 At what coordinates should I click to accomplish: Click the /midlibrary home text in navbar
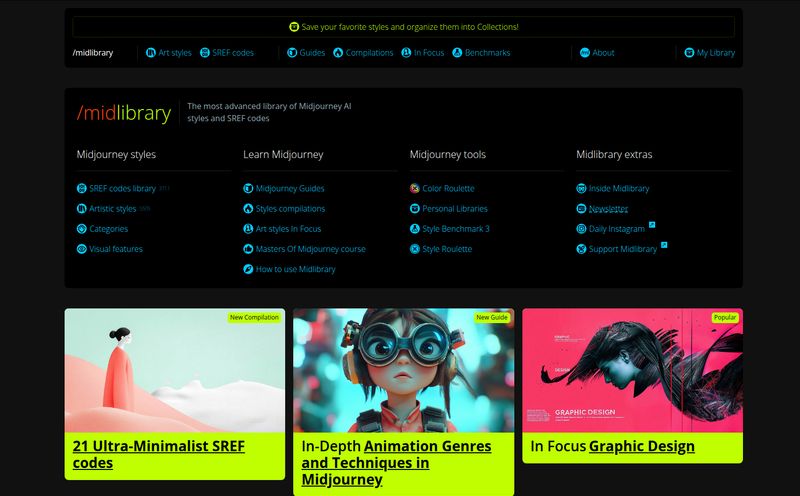93,53
